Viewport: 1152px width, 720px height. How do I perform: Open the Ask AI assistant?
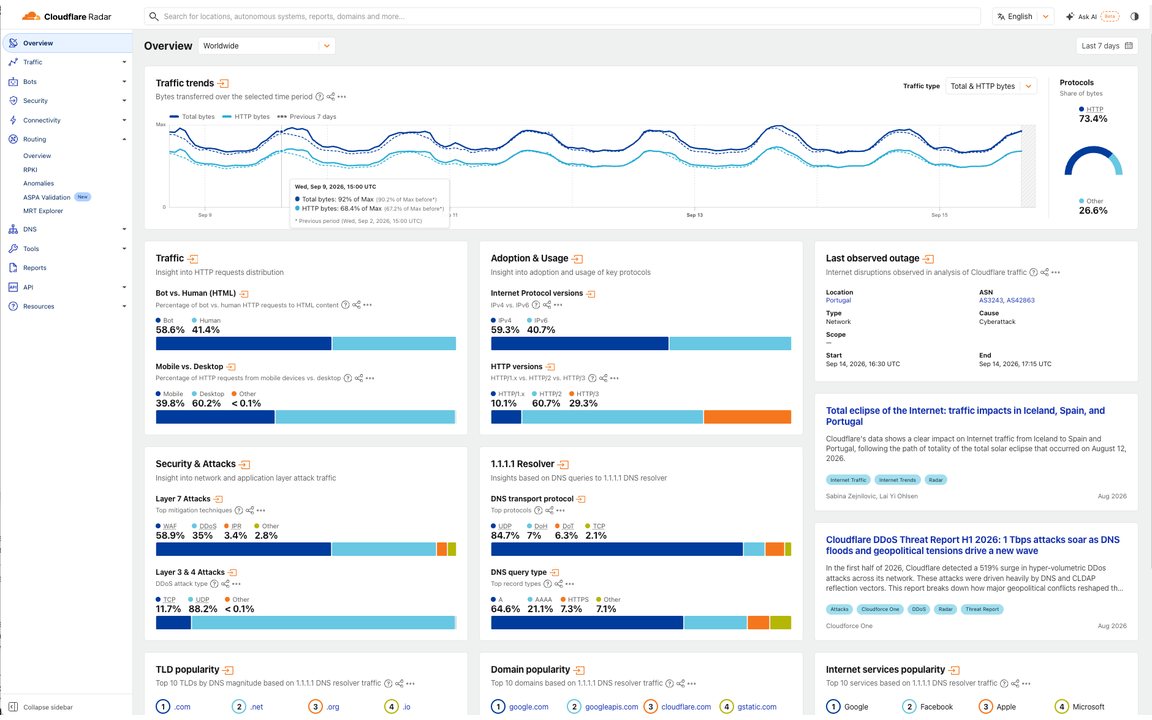tap(1092, 16)
